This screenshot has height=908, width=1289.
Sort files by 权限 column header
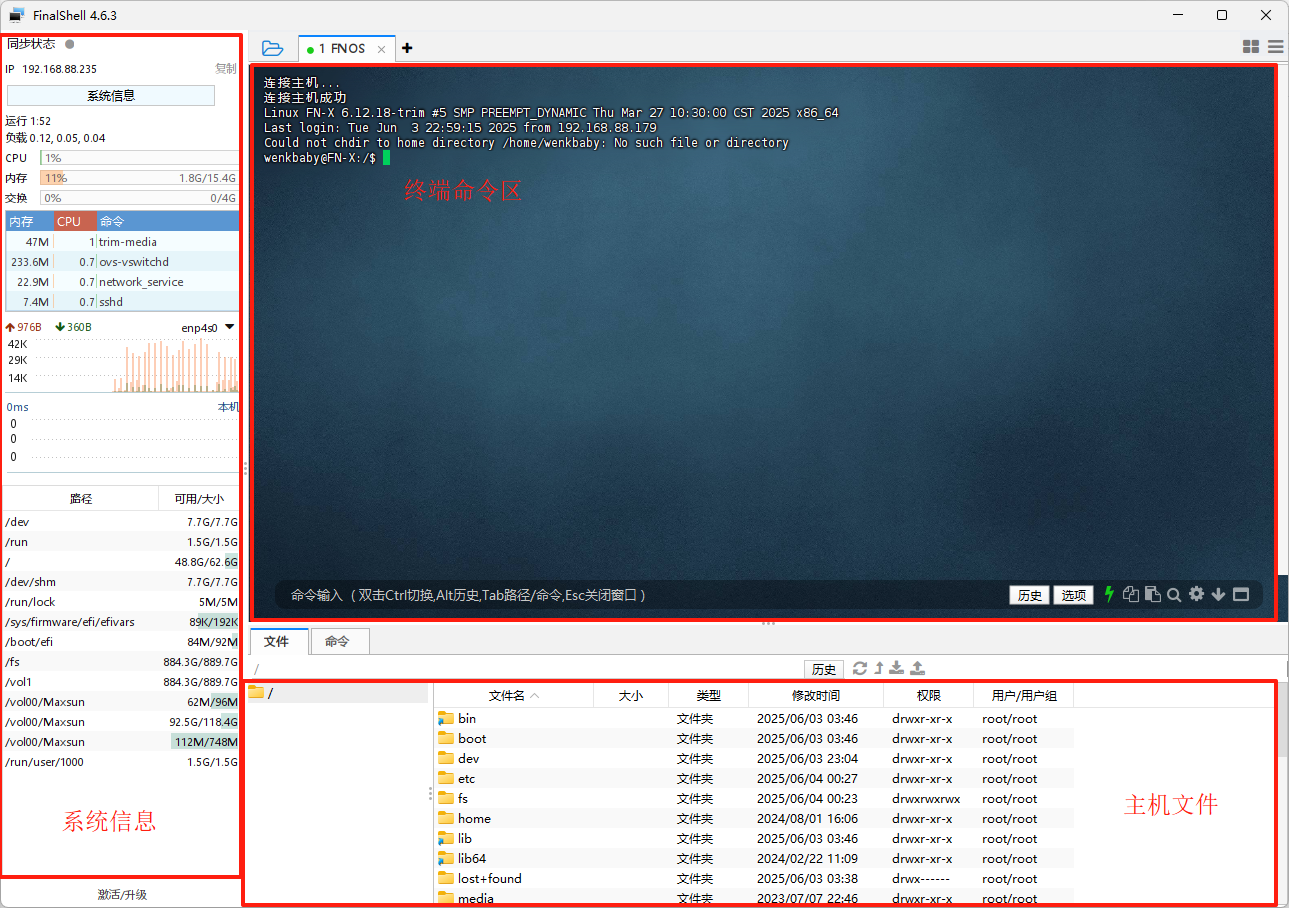click(928, 695)
